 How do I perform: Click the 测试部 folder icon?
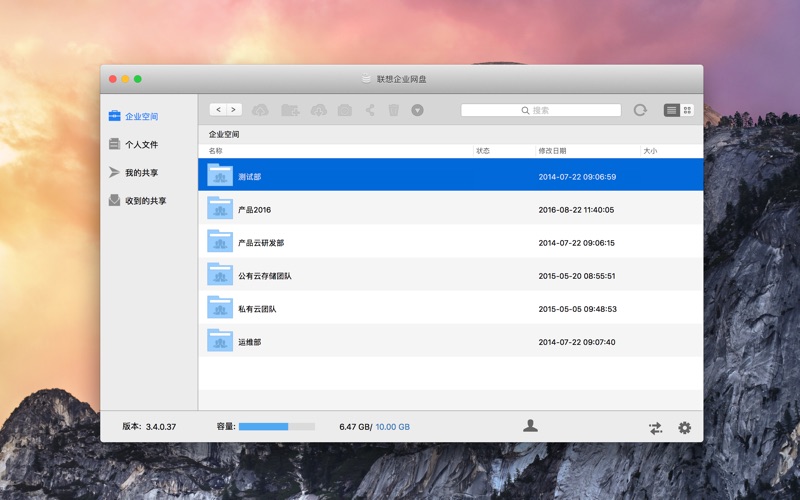(x=220, y=174)
